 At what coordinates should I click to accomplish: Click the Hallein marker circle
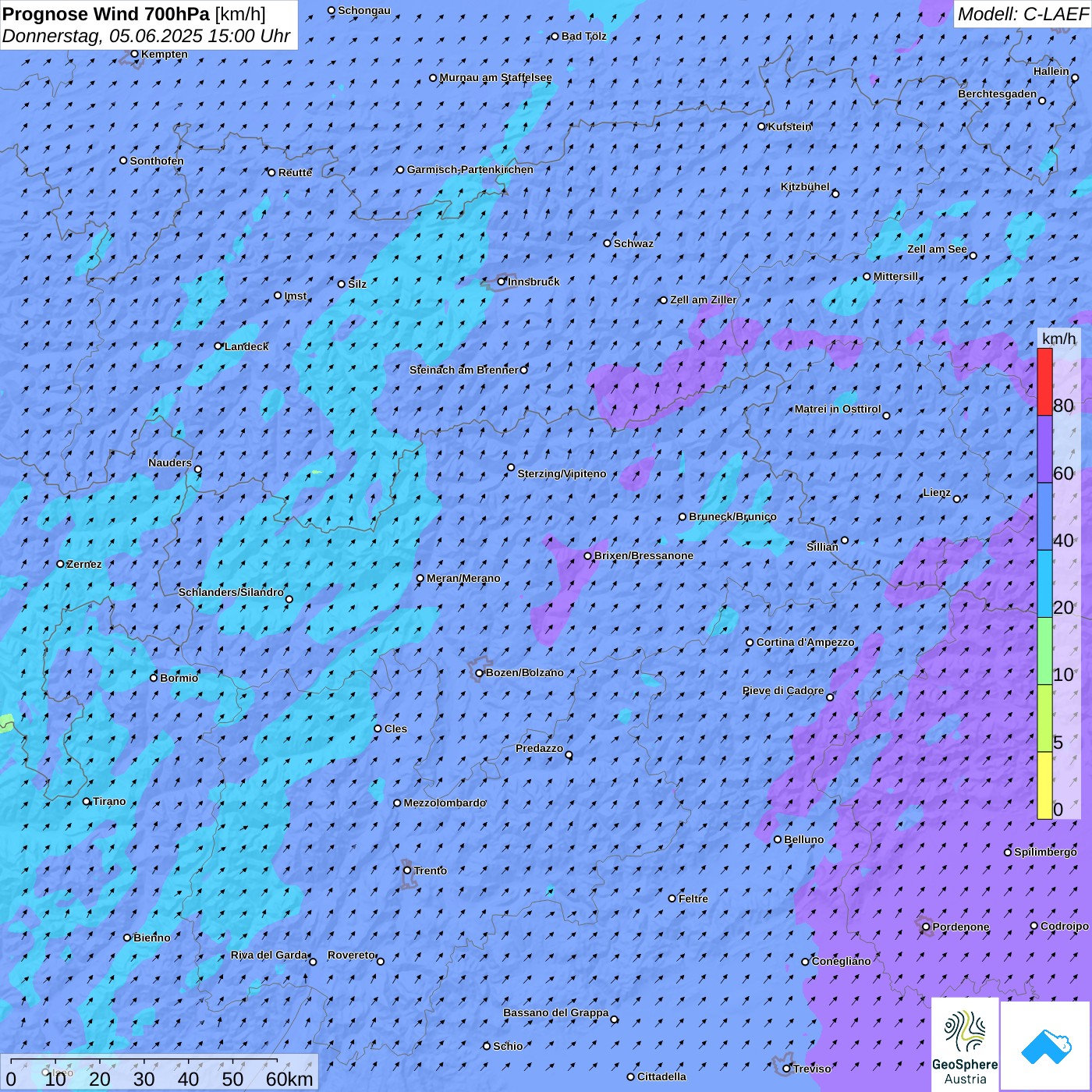click(x=1075, y=77)
